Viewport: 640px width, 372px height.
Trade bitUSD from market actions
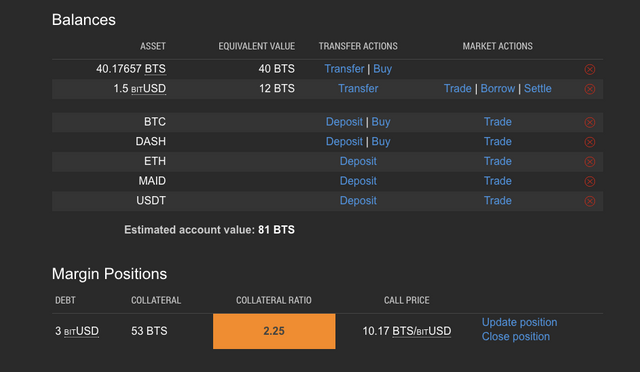click(458, 89)
